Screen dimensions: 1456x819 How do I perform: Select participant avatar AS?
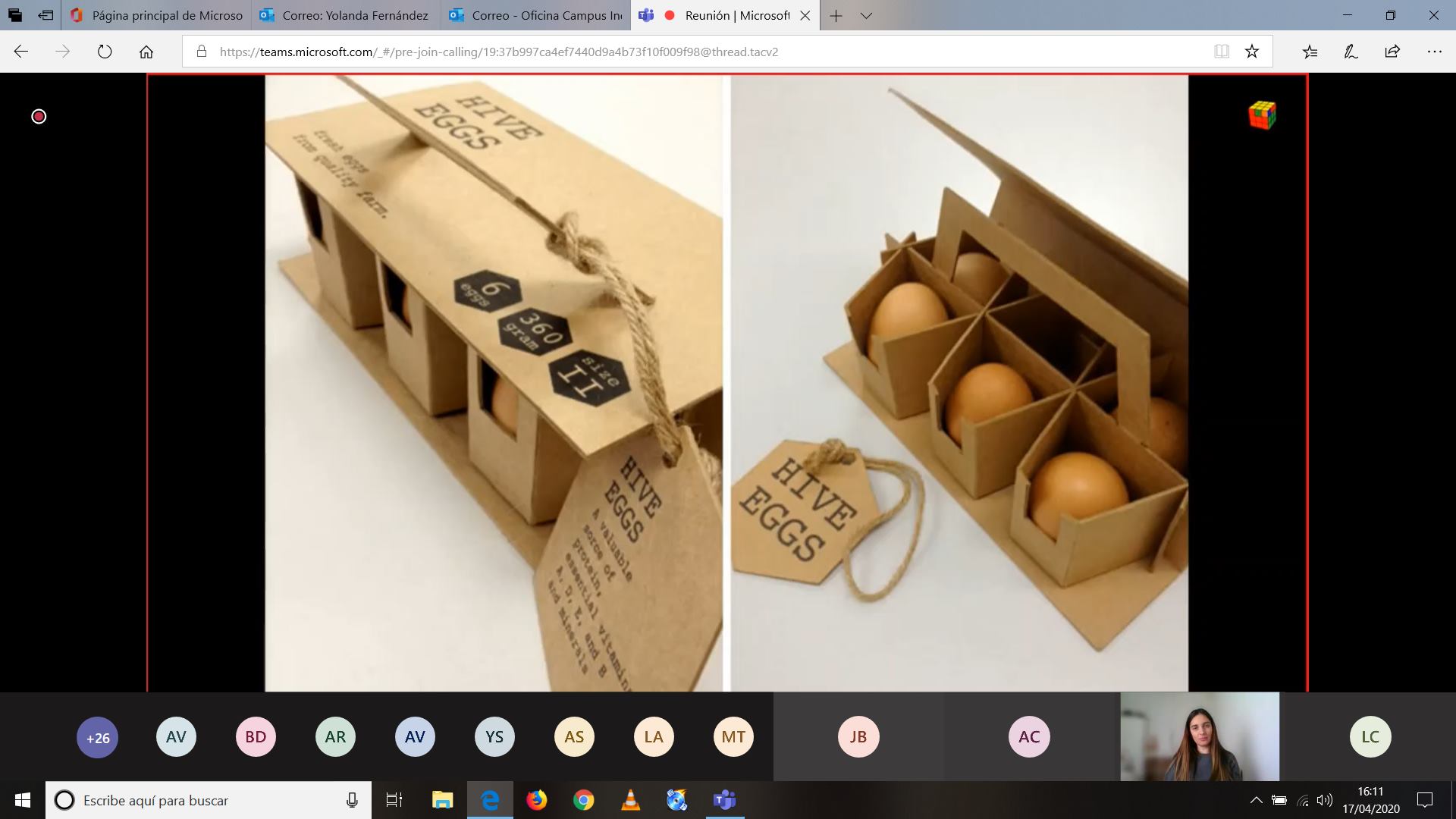pos(574,736)
